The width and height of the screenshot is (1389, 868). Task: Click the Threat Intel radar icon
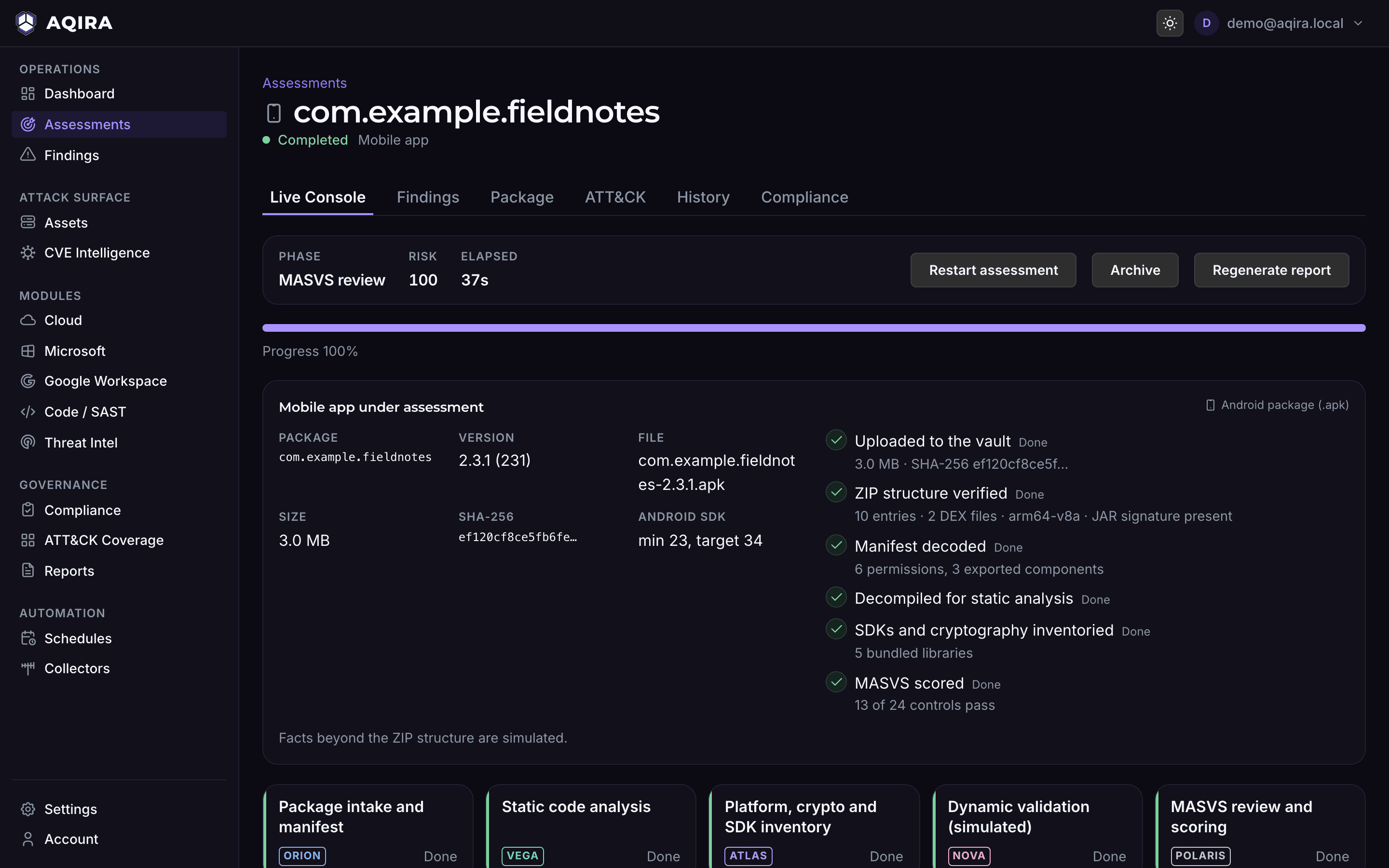27,442
